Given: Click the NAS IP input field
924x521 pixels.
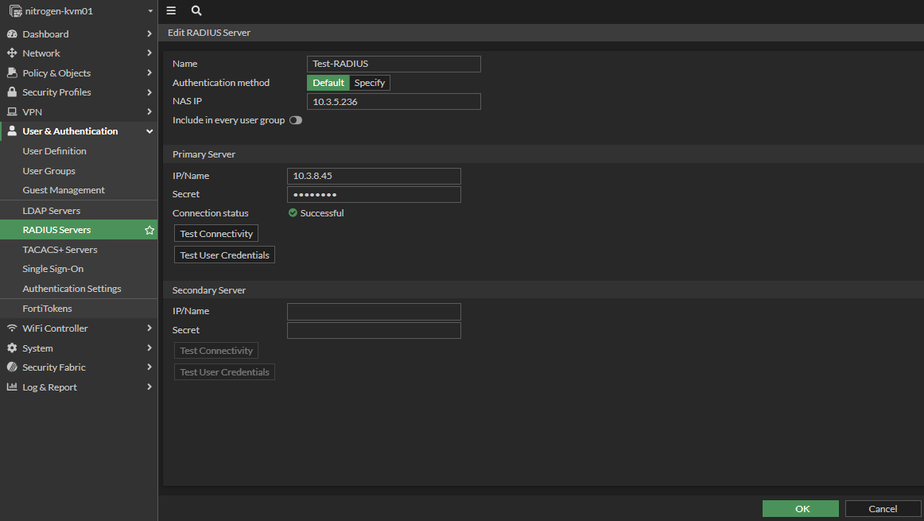Looking at the screenshot, I should tap(393, 102).
